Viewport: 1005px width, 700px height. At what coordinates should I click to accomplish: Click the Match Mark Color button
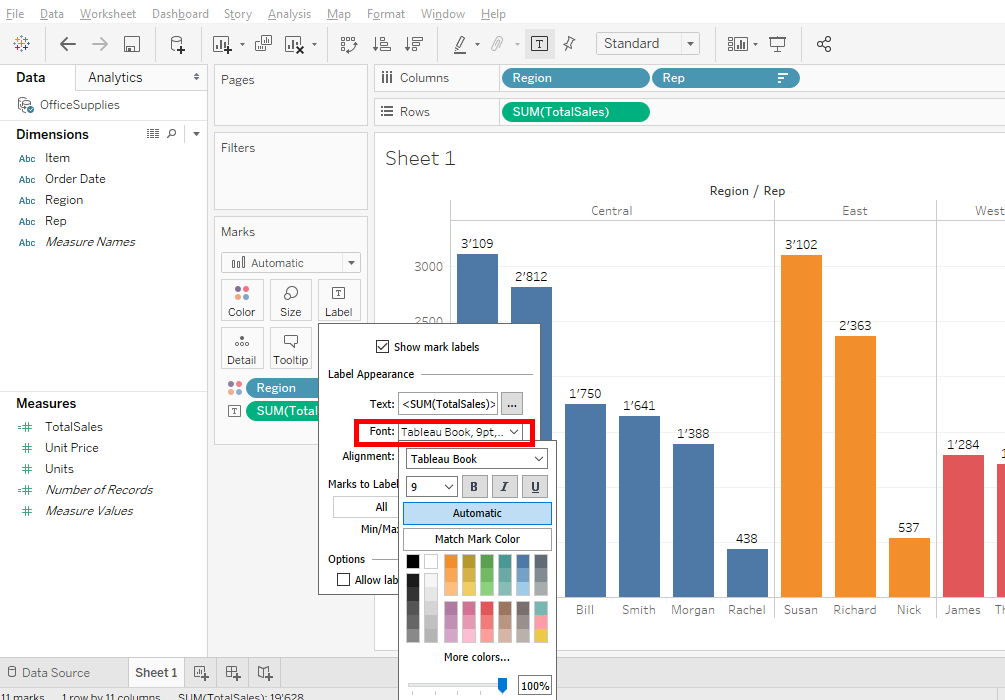(x=477, y=539)
